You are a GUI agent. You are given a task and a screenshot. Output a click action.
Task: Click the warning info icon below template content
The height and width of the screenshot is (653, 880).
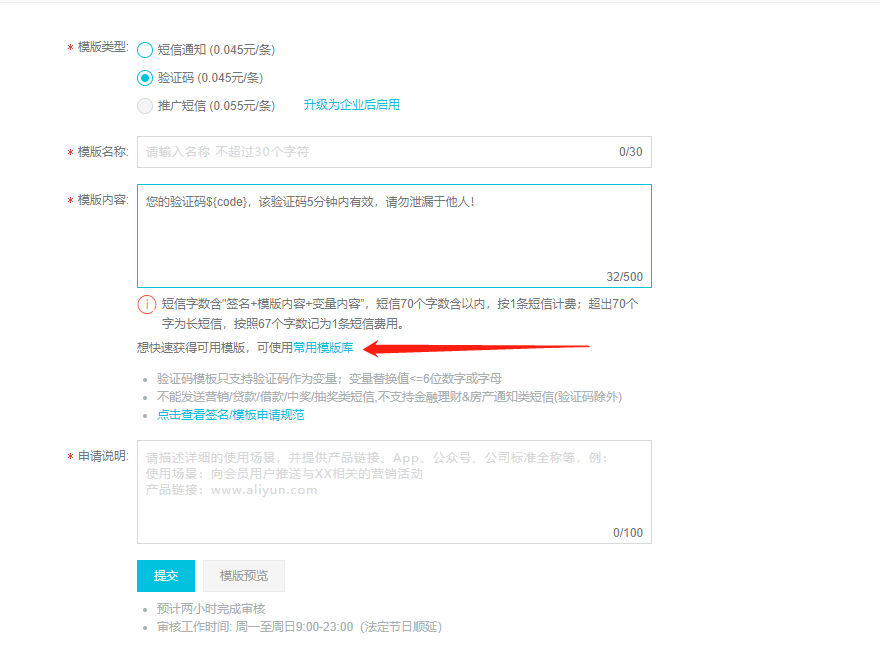146,304
